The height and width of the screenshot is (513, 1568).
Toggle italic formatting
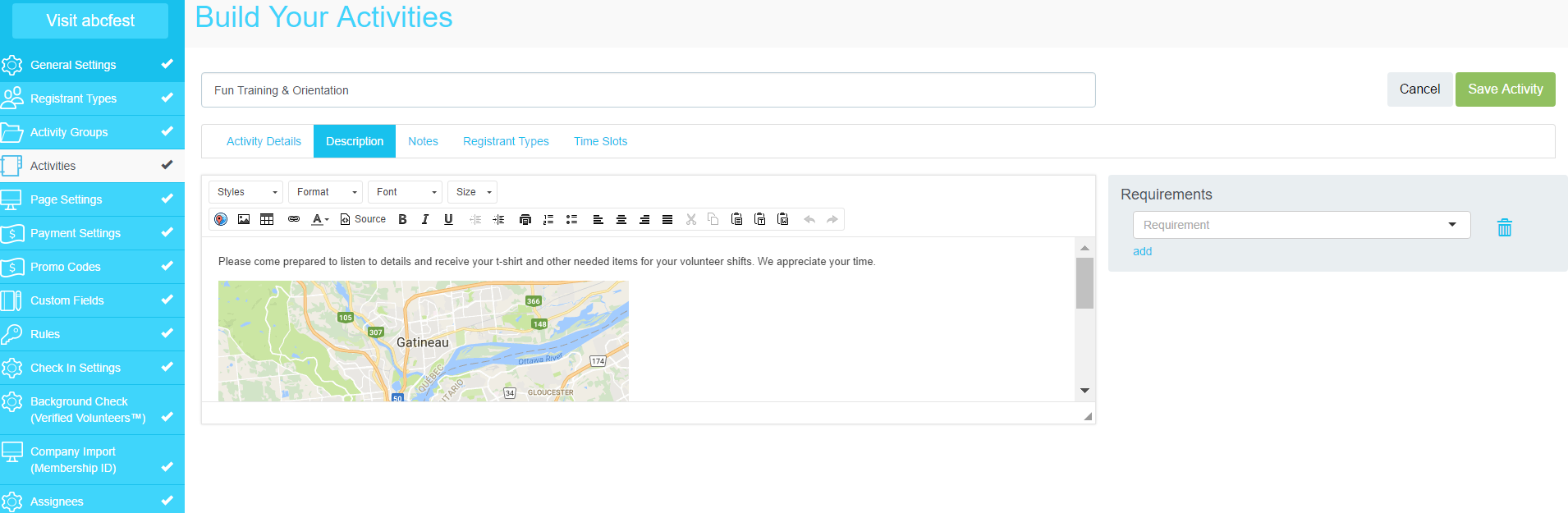pyautogui.click(x=425, y=219)
